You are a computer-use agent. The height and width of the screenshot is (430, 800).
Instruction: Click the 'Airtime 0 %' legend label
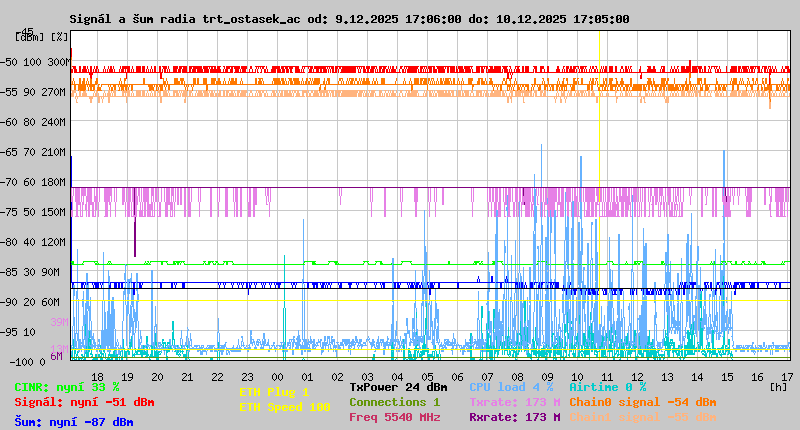(608, 387)
